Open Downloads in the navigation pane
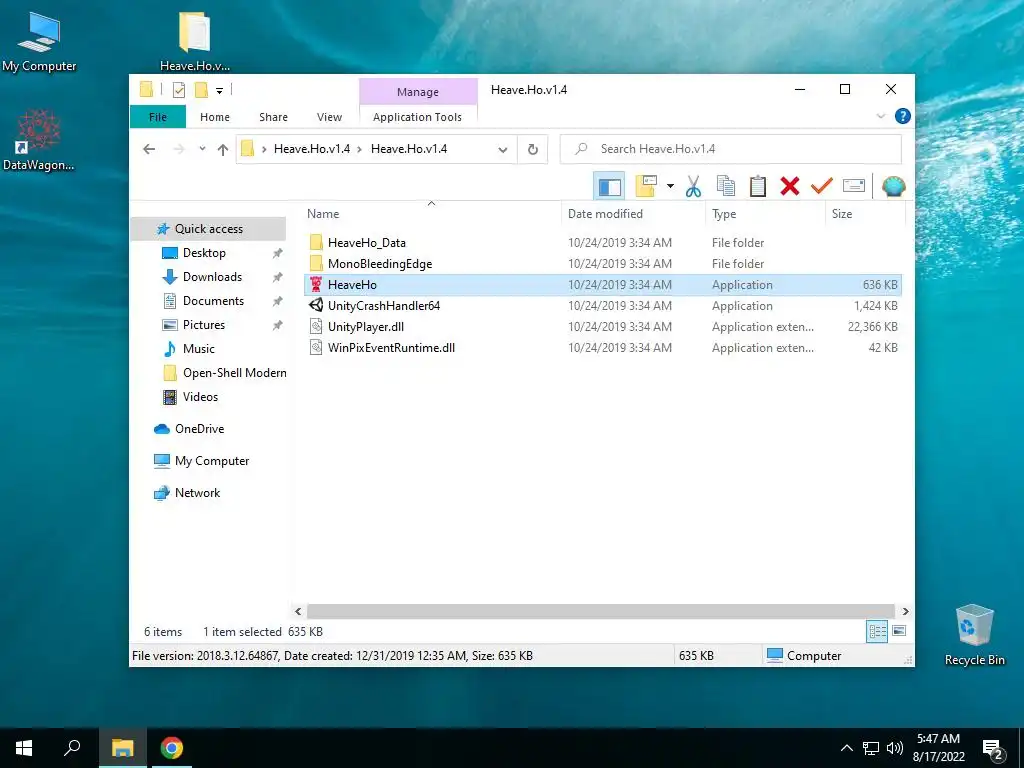1024x768 pixels. click(x=212, y=277)
